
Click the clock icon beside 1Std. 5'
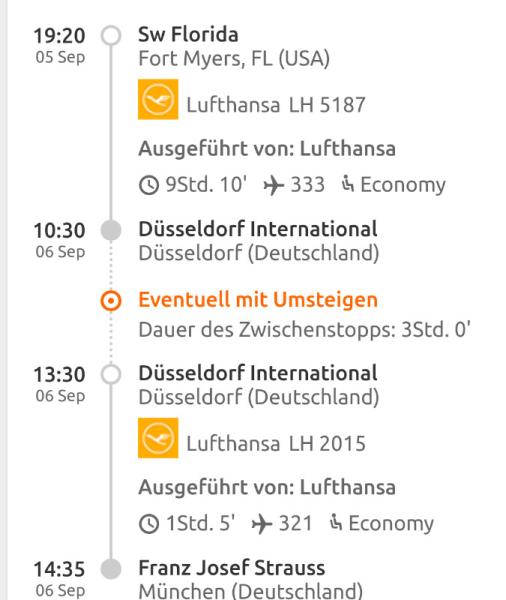149,524
